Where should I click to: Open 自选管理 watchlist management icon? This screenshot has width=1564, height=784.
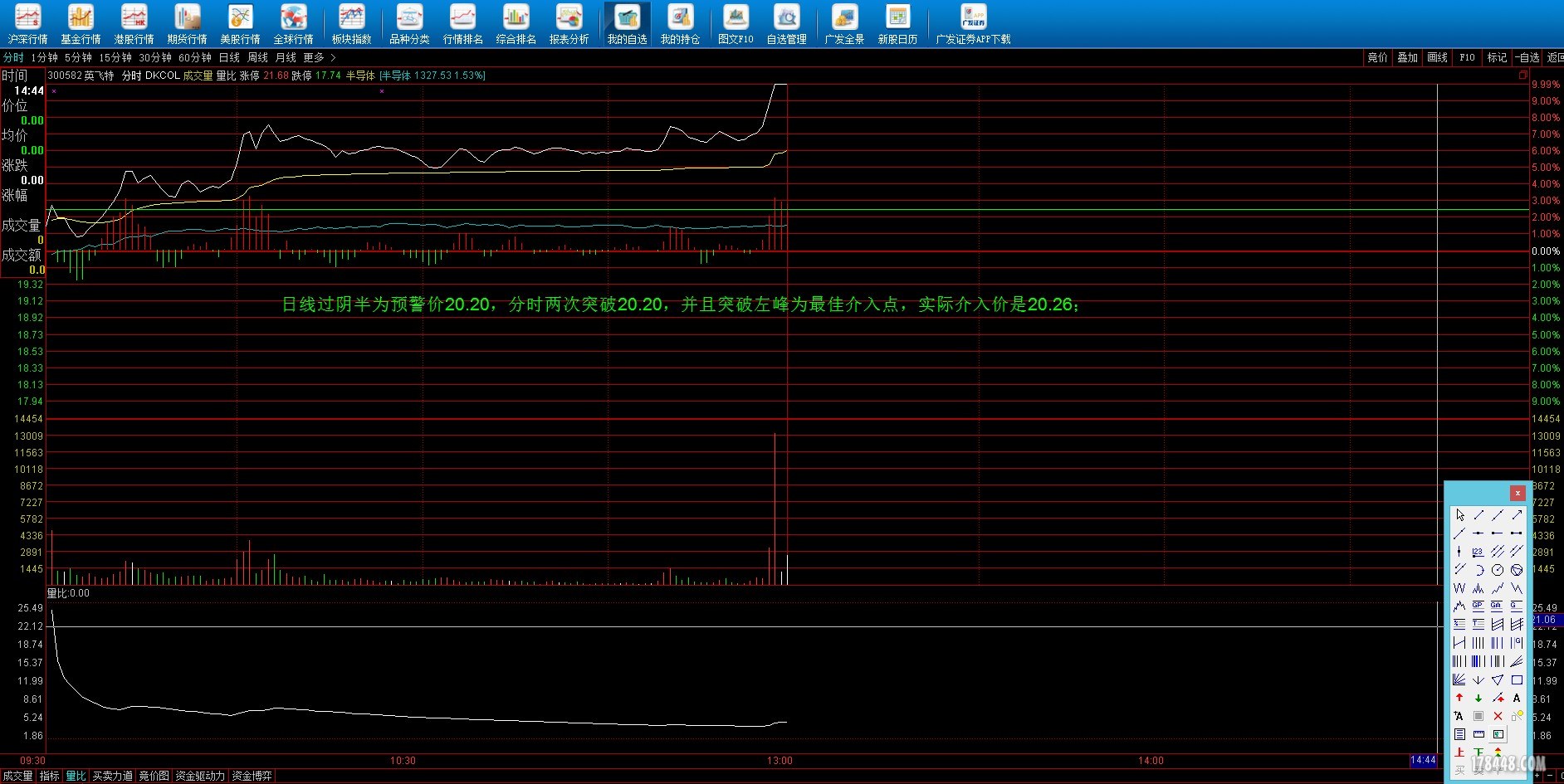click(786, 23)
